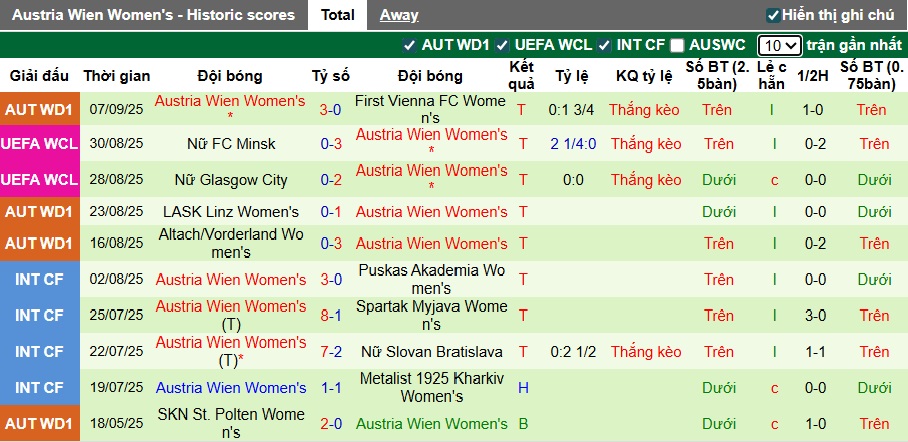Open Metalist 1925 Kharkiv Women's link

click(x=430, y=388)
